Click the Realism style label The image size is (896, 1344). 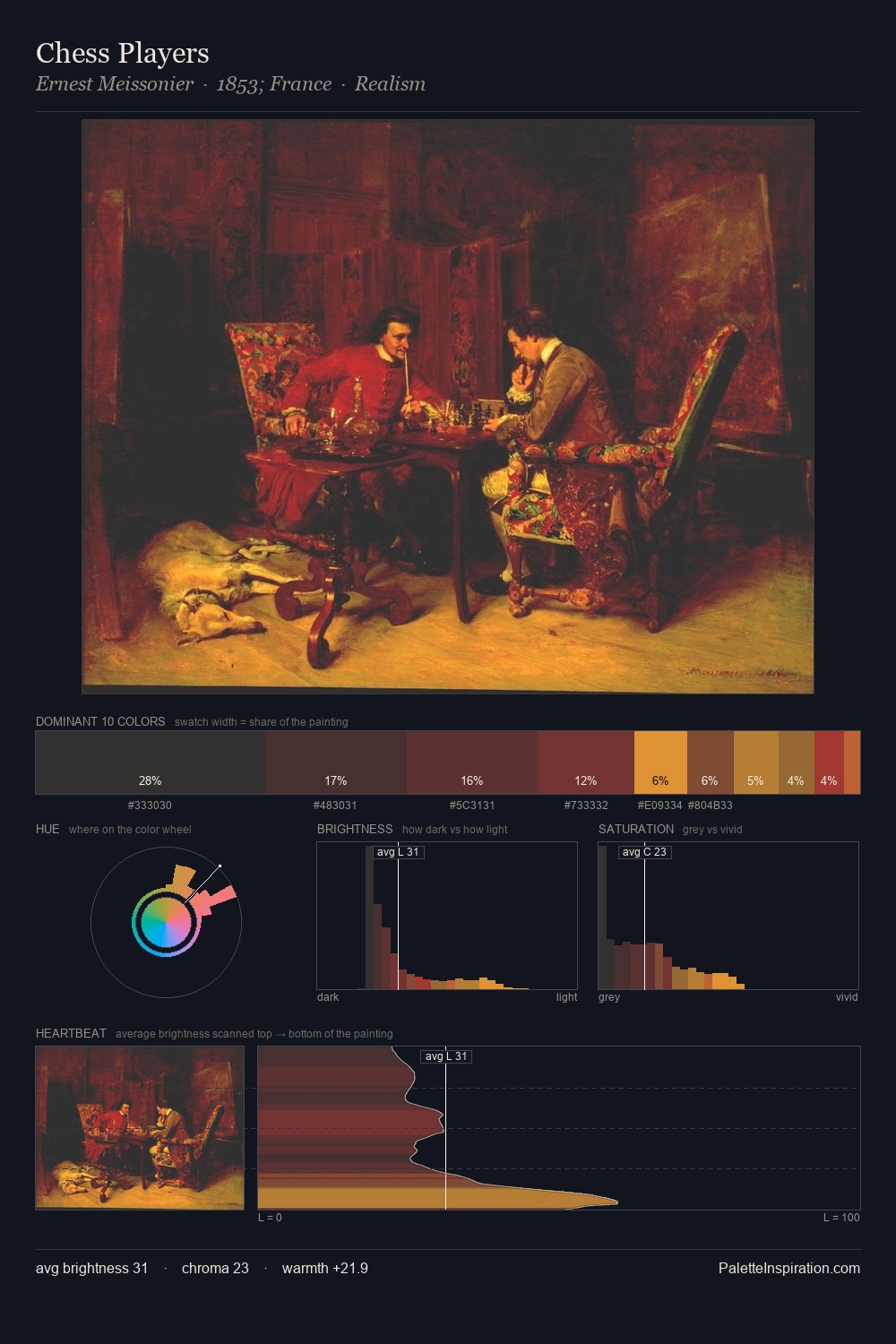[390, 84]
